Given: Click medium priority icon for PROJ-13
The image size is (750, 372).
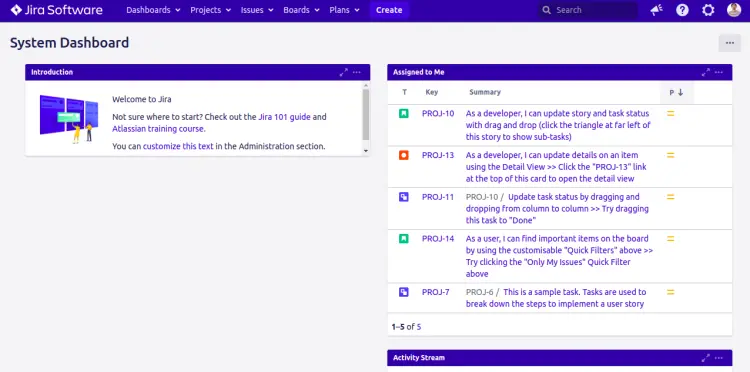Looking at the screenshot, I should [671, 155].
